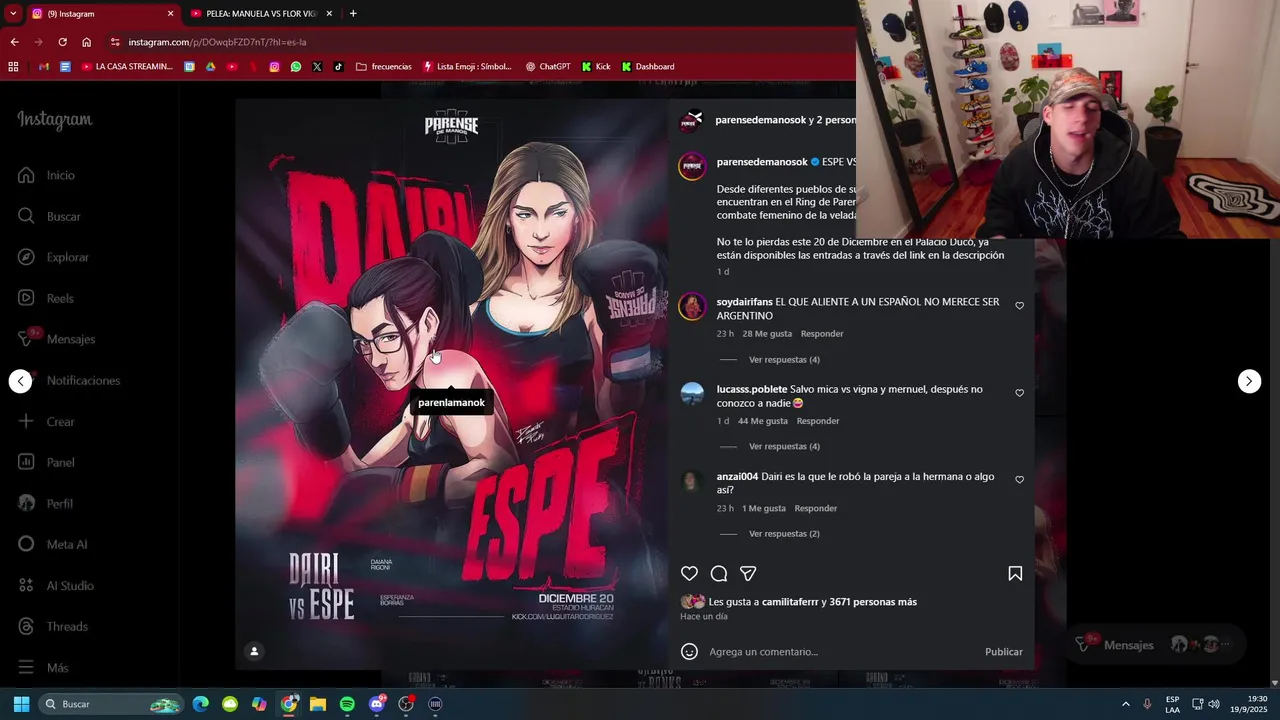This screenshot has height=720, width=1280.
Task: Share the post via paper-plane icon
Action: (x=747, y=574)
